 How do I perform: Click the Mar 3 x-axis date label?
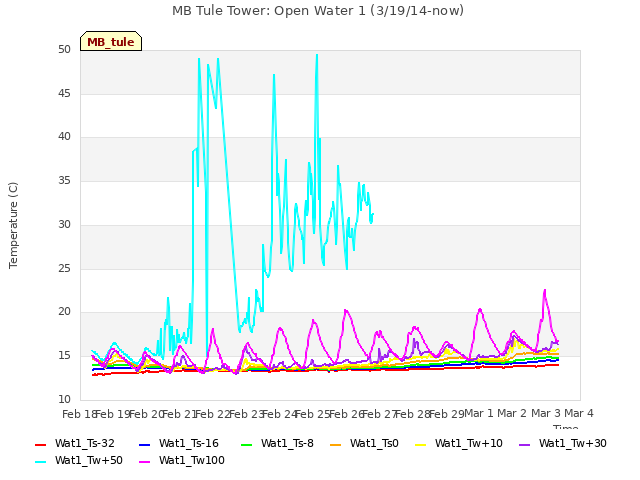(546, 413)
